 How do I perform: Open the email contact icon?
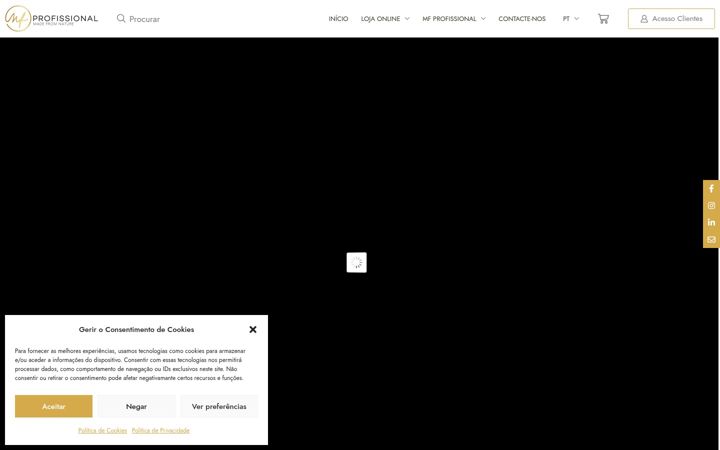[x=711, y=239]
